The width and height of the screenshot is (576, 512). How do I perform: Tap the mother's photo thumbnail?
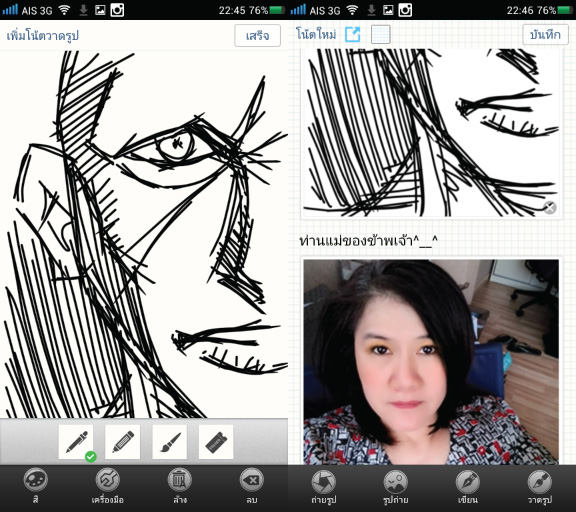click(431, 362)
